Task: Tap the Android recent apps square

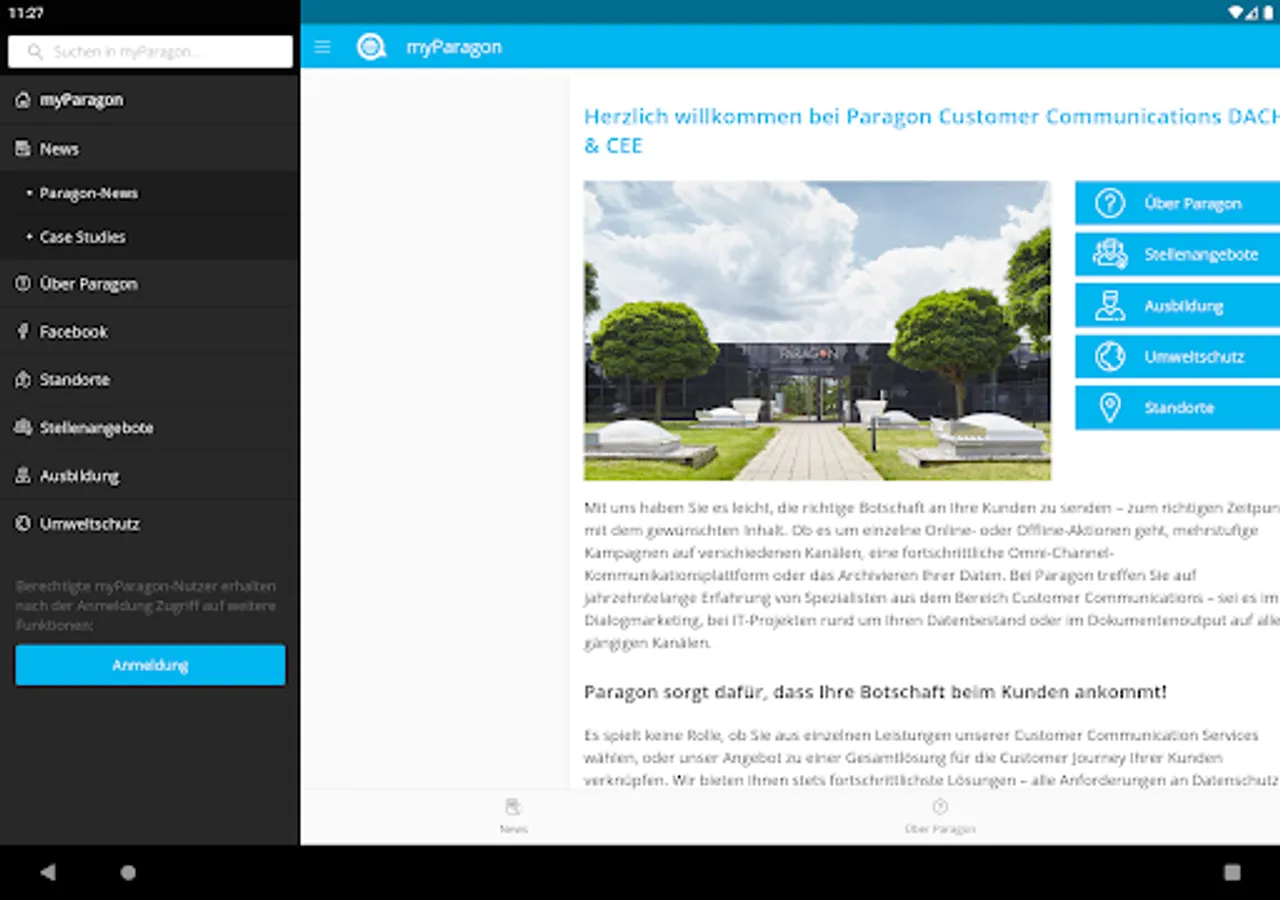Action: (1232, 872)
